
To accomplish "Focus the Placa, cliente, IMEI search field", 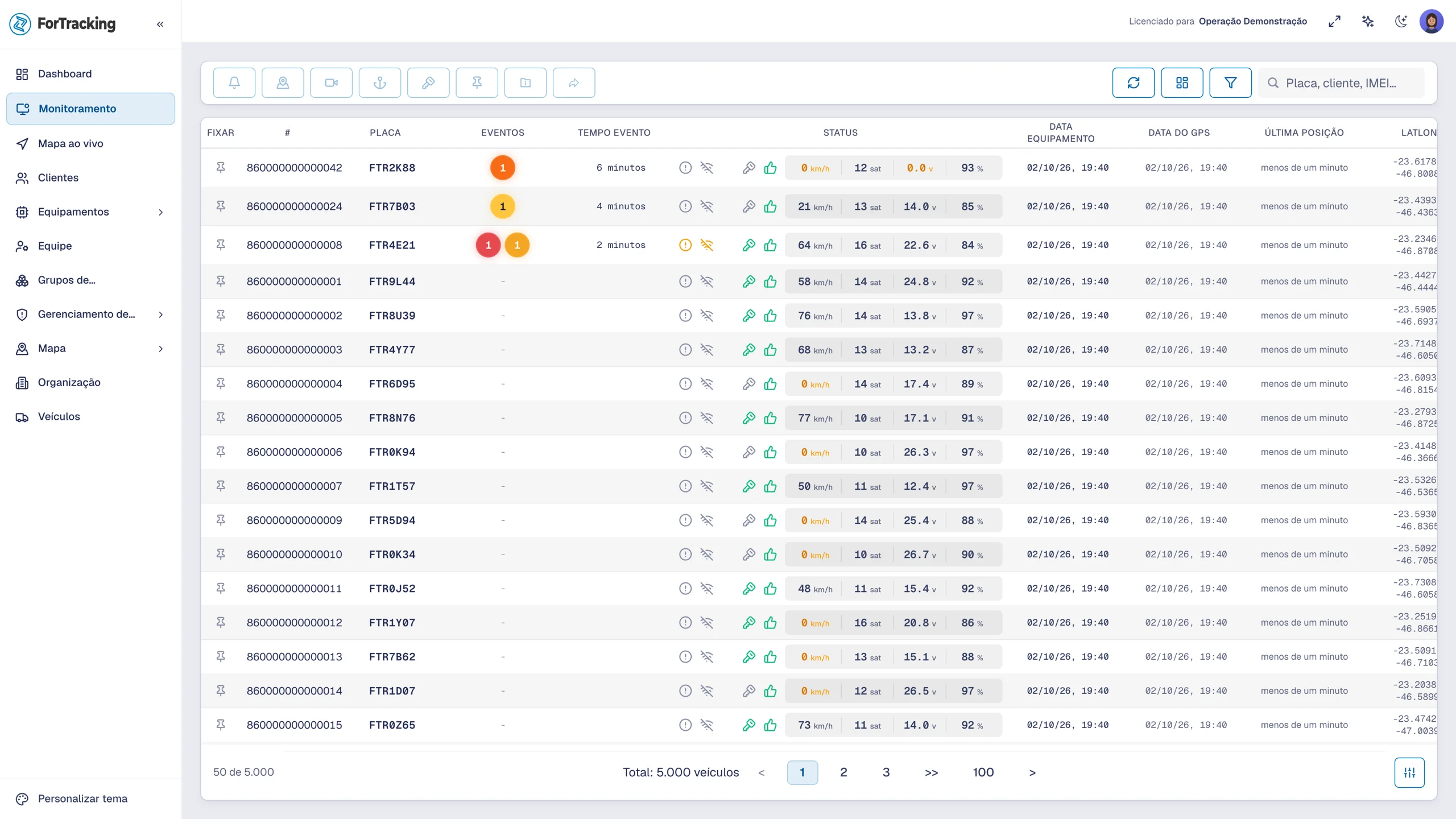I will (x=1341, y=83).
